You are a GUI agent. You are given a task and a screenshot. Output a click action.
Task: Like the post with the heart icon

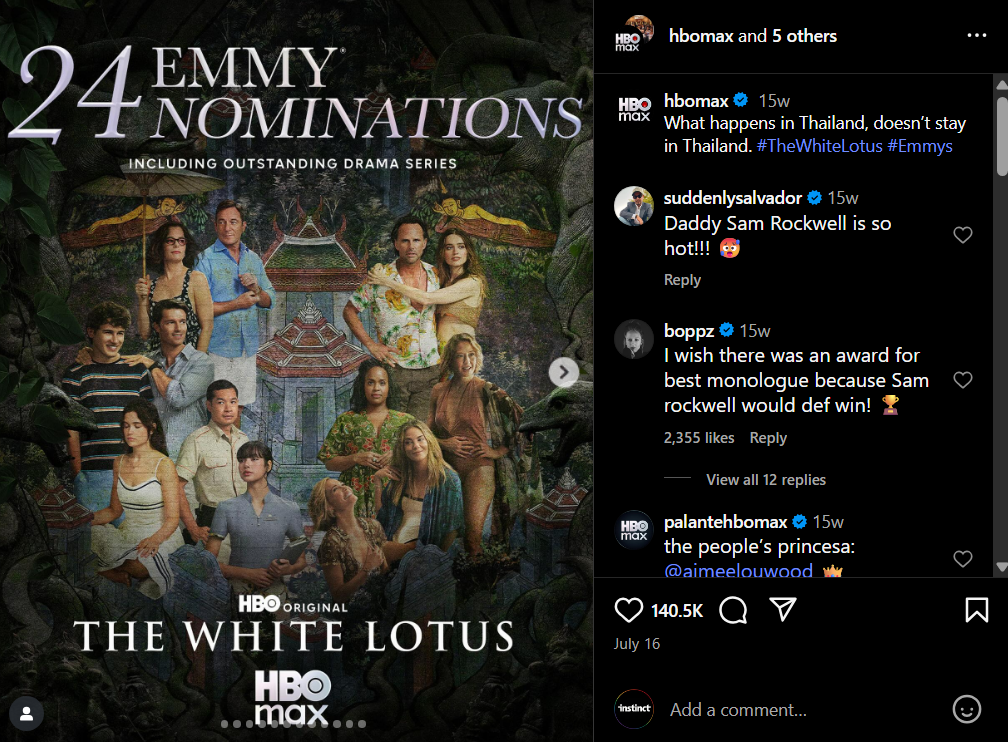pyautogui.click(x=628, y=610)
